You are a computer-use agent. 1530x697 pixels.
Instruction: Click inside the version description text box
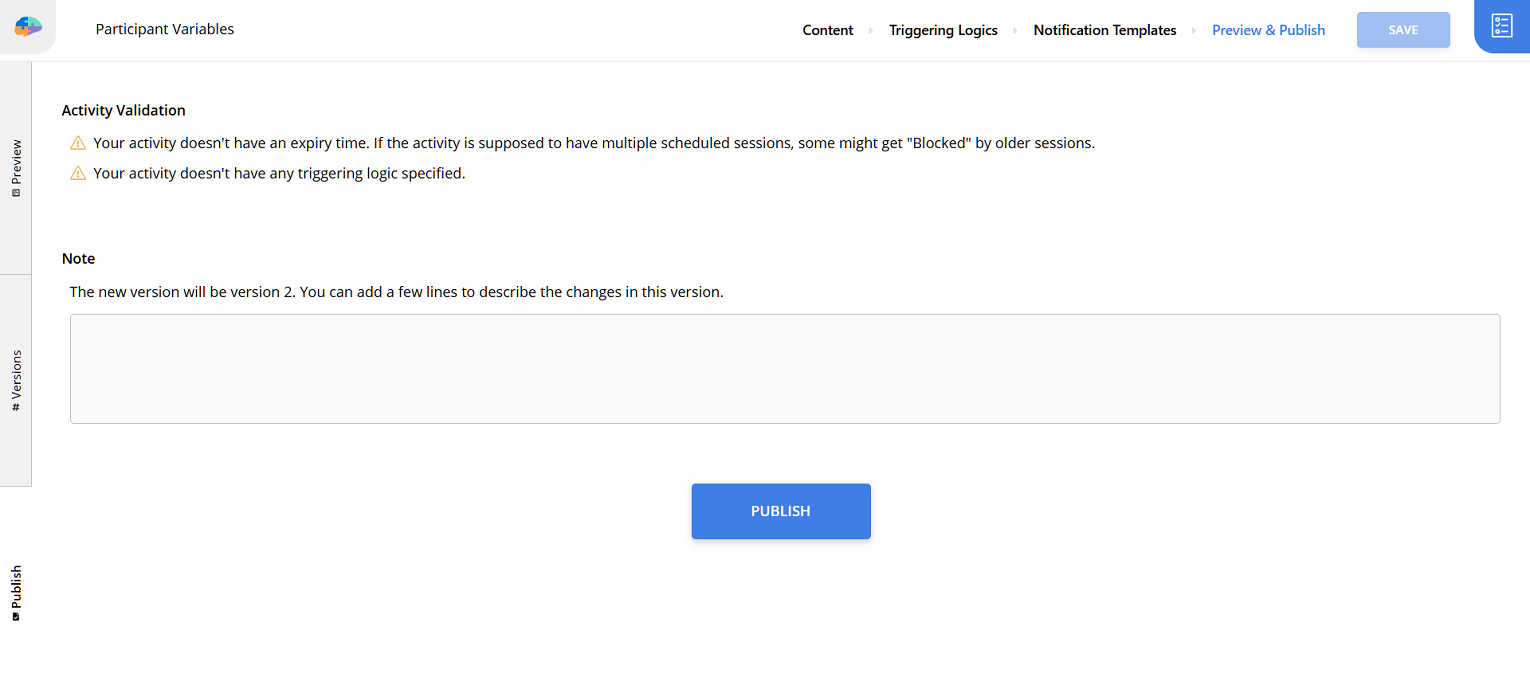click(x=785, y=368)
